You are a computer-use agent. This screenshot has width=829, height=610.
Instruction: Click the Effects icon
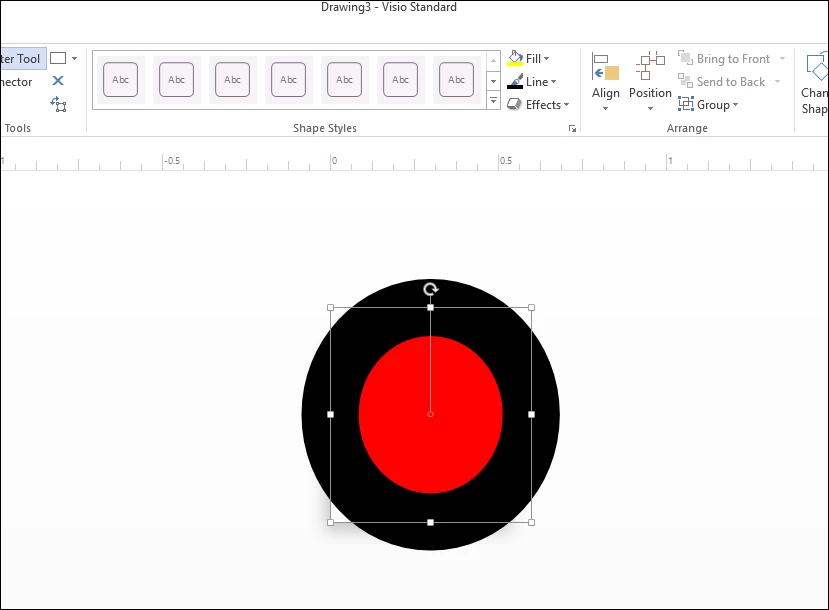pyautogui.click(x=514, y=104)
